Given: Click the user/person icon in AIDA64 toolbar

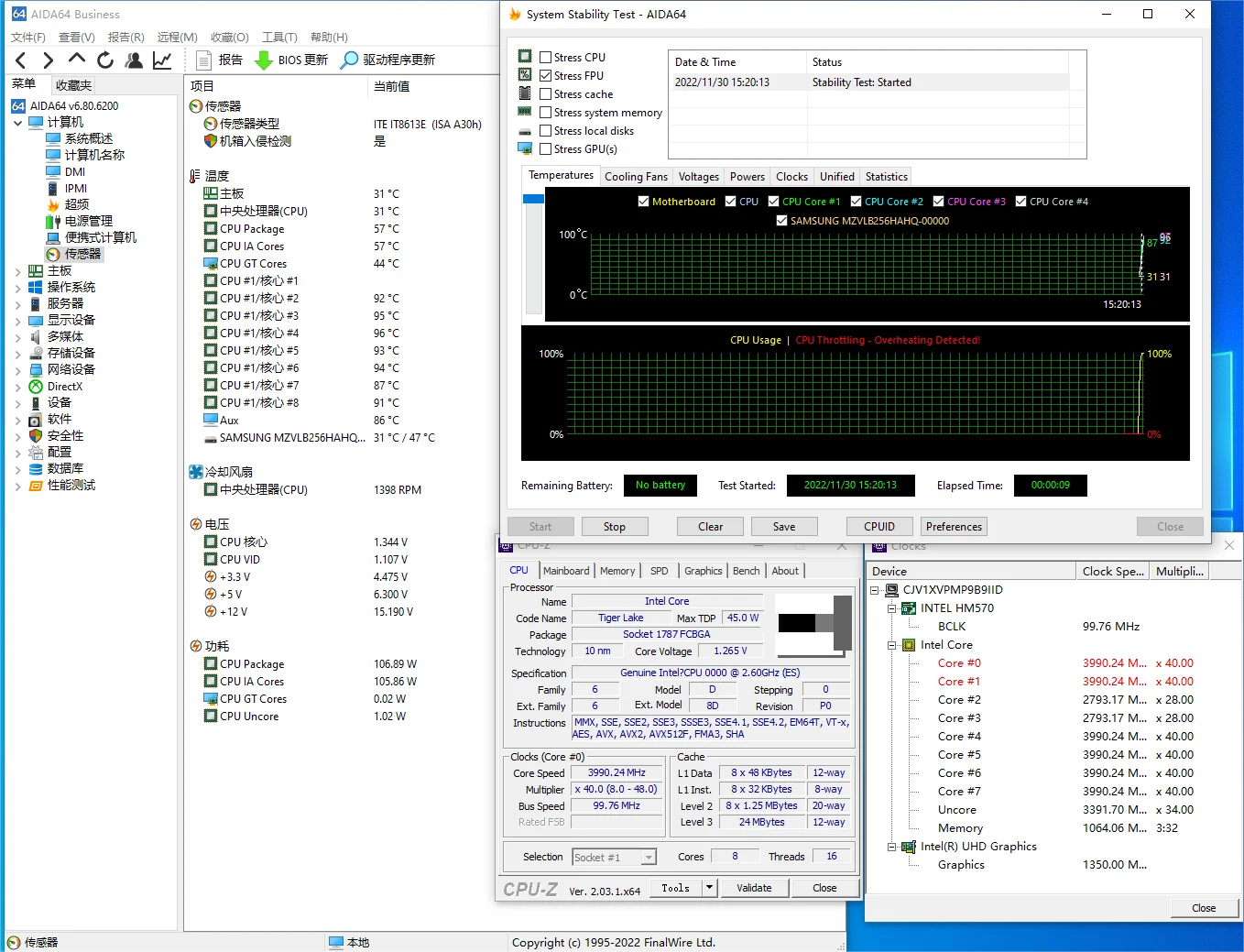Looking at the screenshot, I should pos(134,60).
